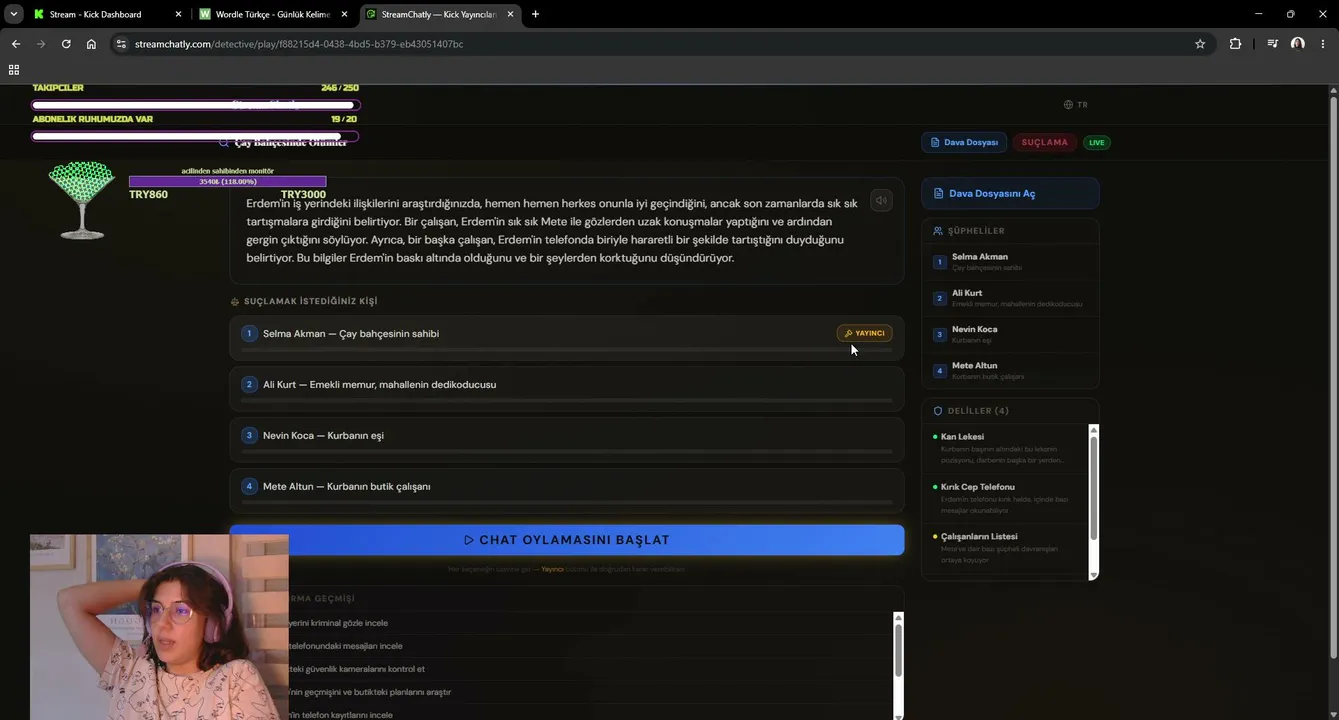The height and width of the screenshot is (720, 1339).
Task: Switch to Wordle Türkçe tab
Action: point(273,14)
